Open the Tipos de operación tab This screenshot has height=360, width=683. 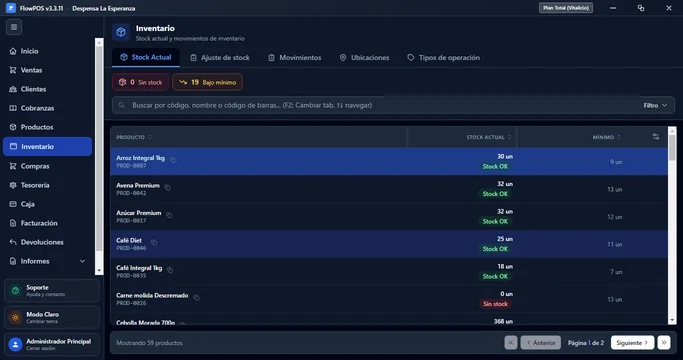[443, 58]
